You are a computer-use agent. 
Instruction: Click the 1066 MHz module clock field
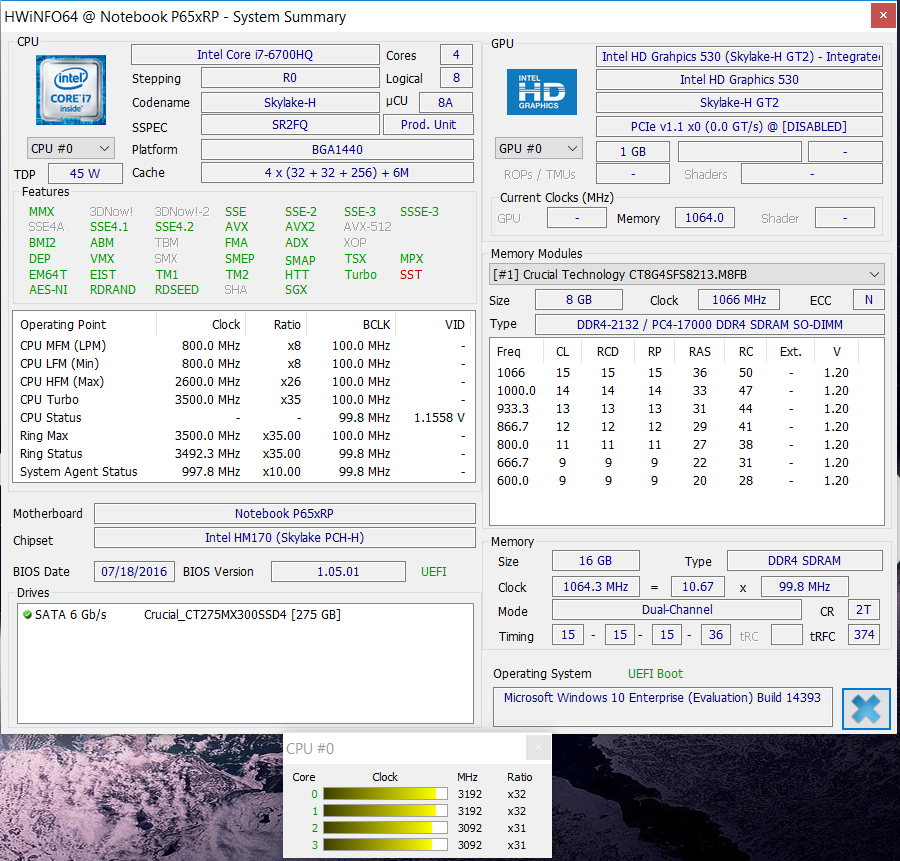pyautogui.click(x=739, y=300)
